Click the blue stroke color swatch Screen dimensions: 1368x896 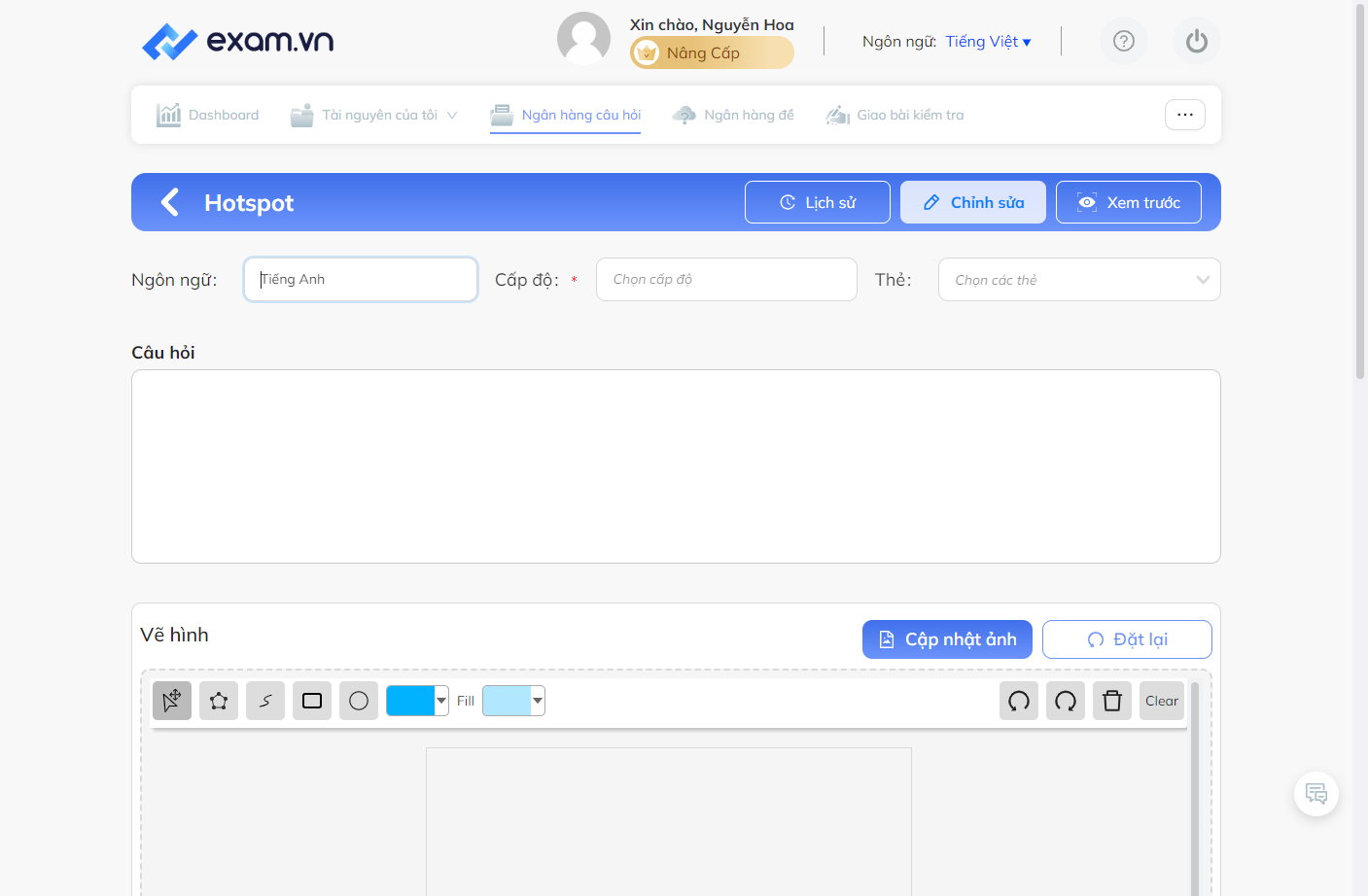[x=410, y=701]
